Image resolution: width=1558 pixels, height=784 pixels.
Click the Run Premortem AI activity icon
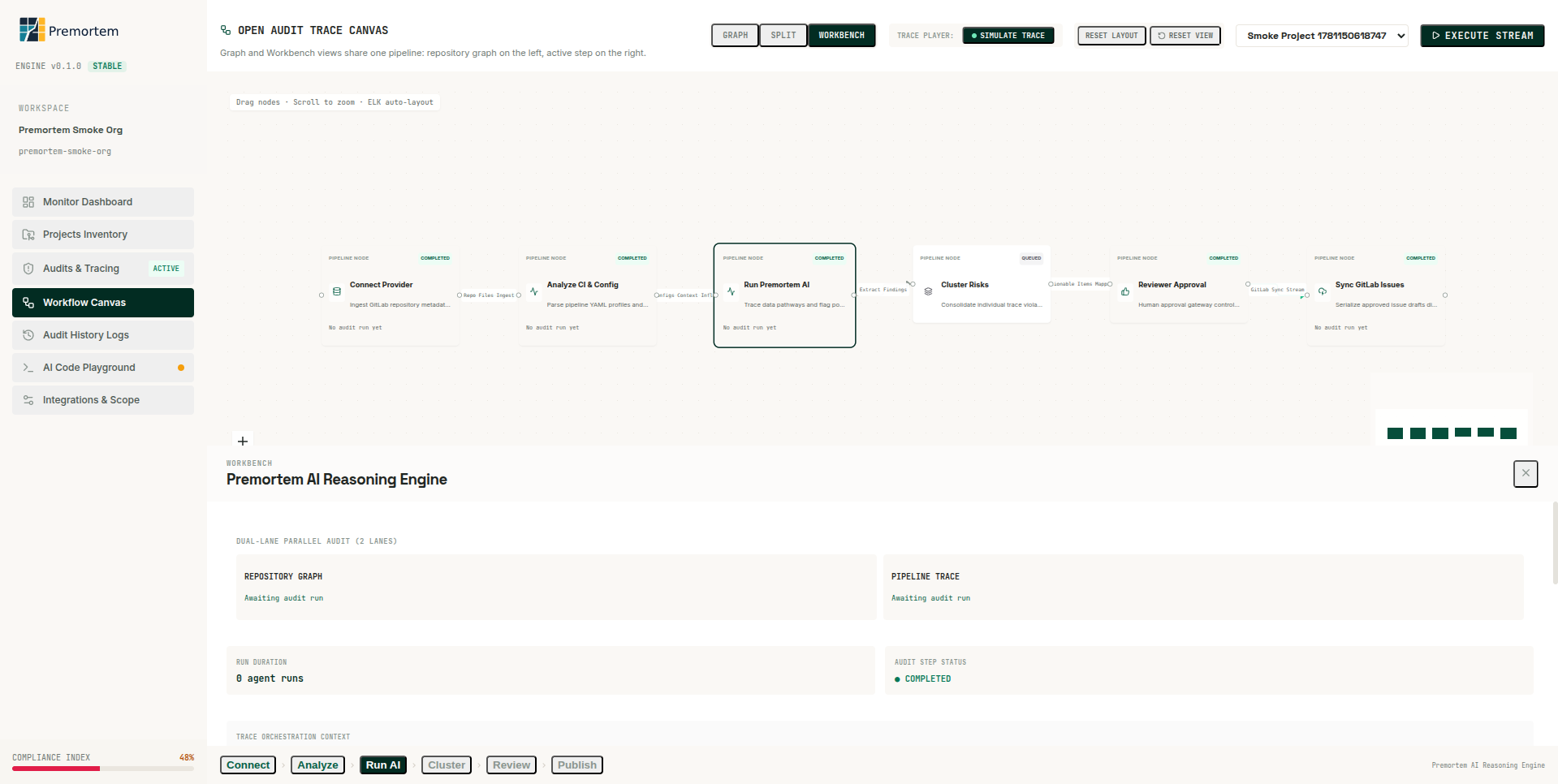pyautogui.click(x=732, y=291)
